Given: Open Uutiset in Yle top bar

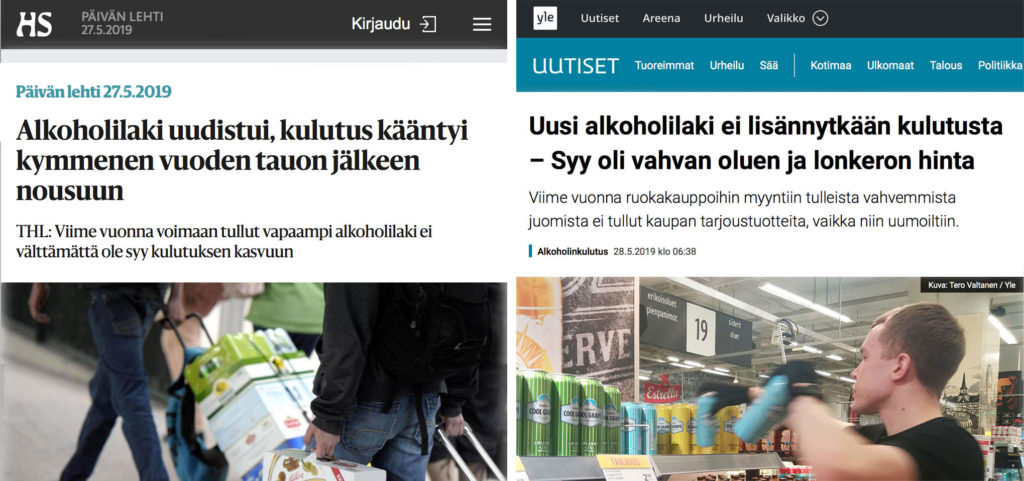Looking at the screenshot, I should [x=600, y=18].
